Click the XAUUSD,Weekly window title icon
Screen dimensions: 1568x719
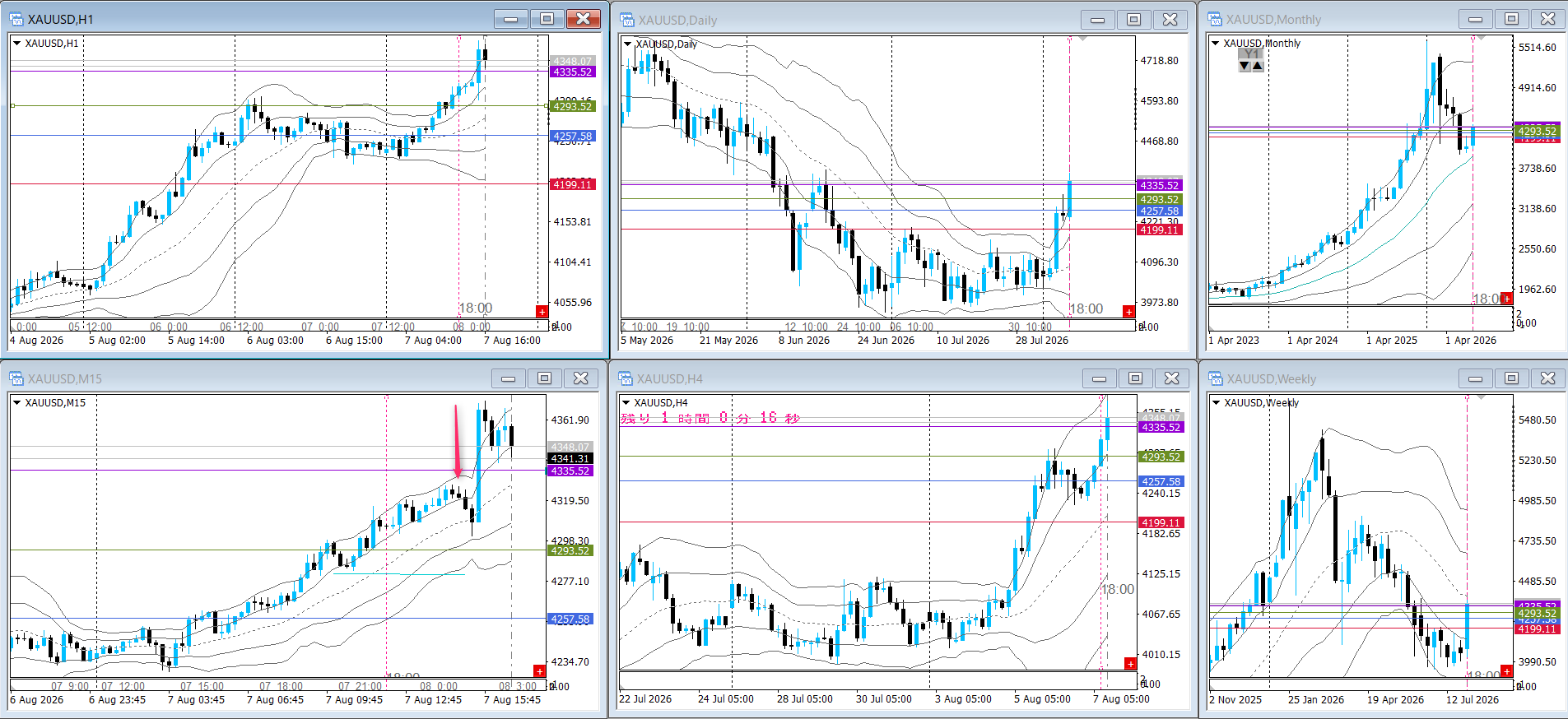click(1216, 378)
